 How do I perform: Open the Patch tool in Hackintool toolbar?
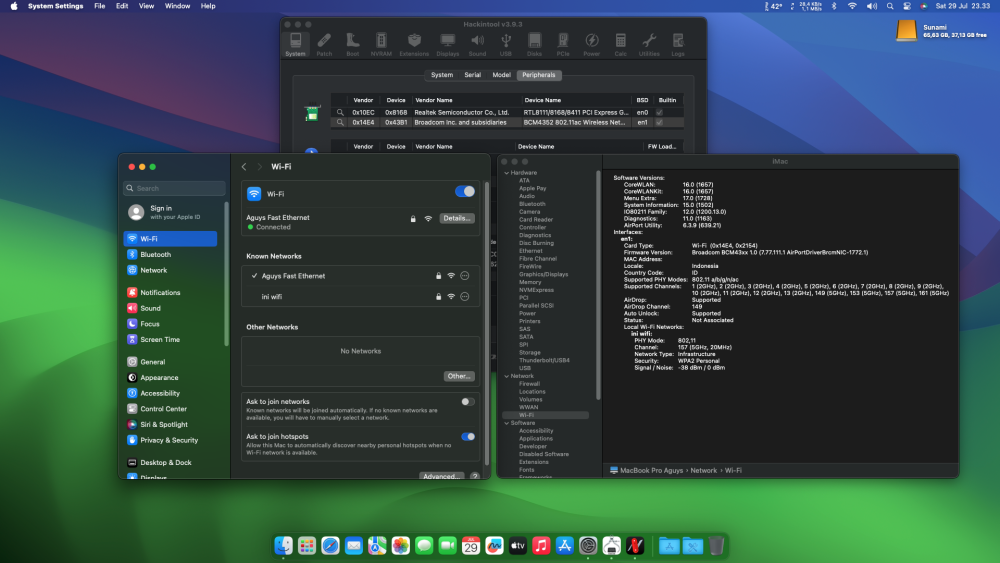tap(324, 45)
